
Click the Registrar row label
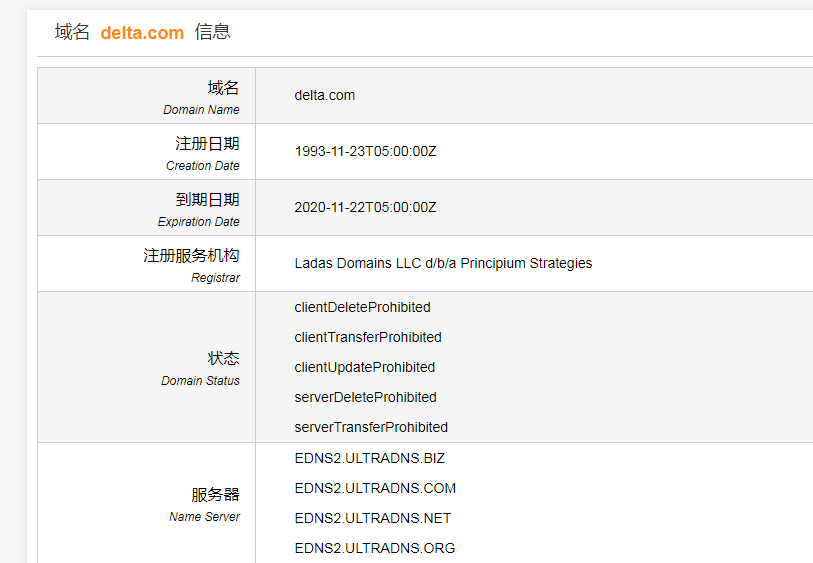click(x=193, y=264)
